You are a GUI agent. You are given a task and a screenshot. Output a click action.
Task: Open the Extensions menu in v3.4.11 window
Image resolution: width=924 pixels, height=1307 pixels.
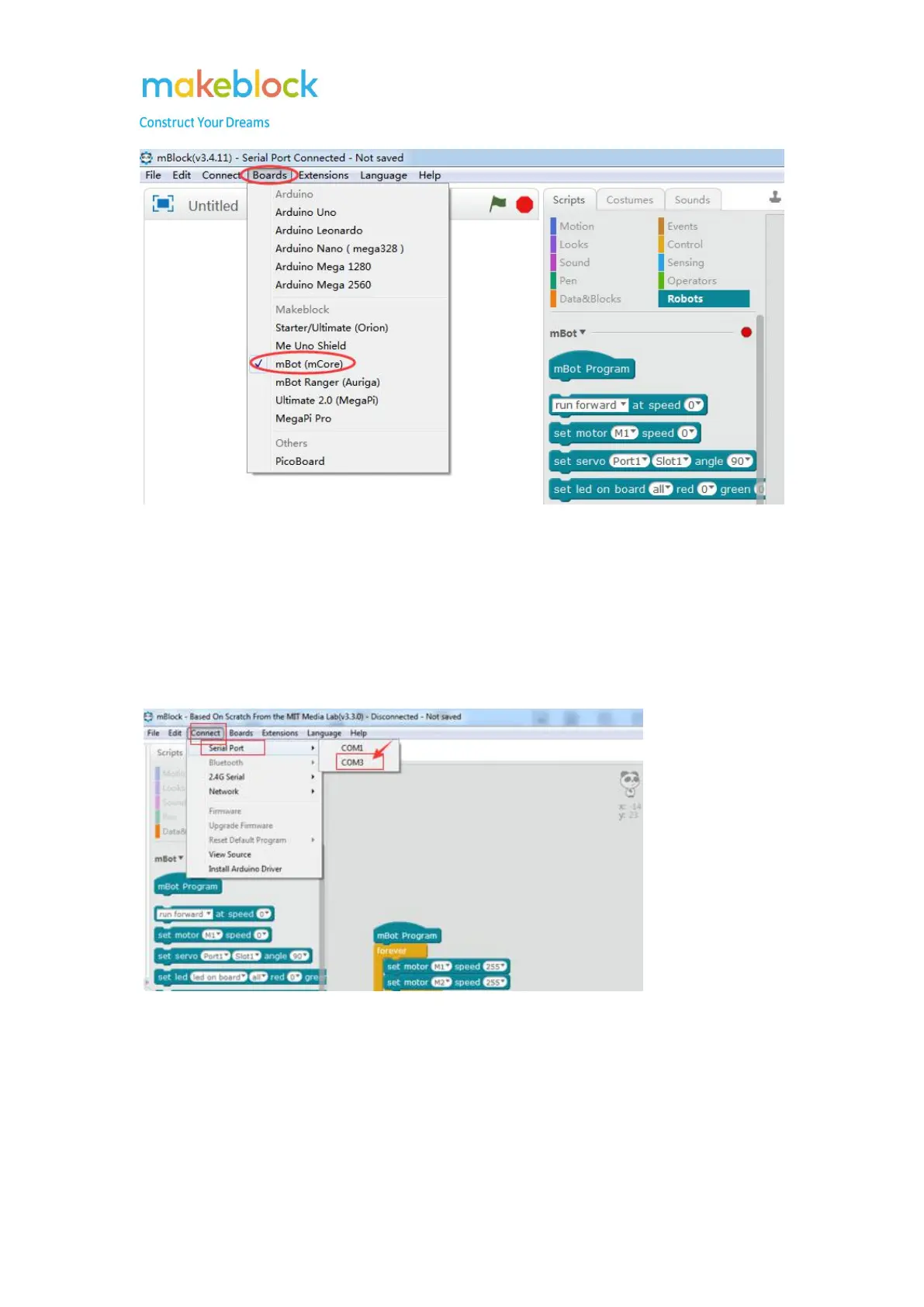[x=324, y=175]
